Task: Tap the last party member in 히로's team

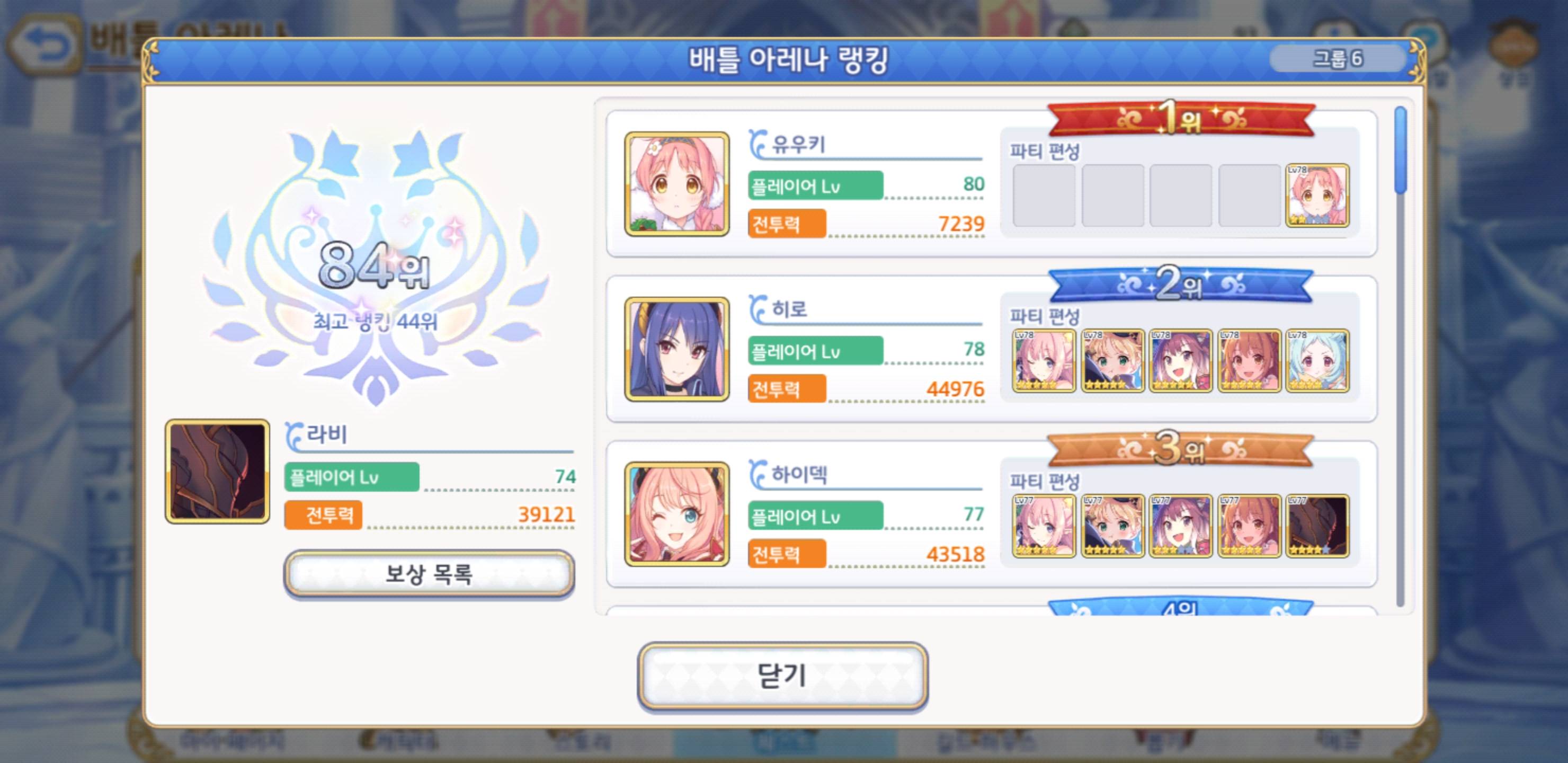Action: pos(1317,361)
